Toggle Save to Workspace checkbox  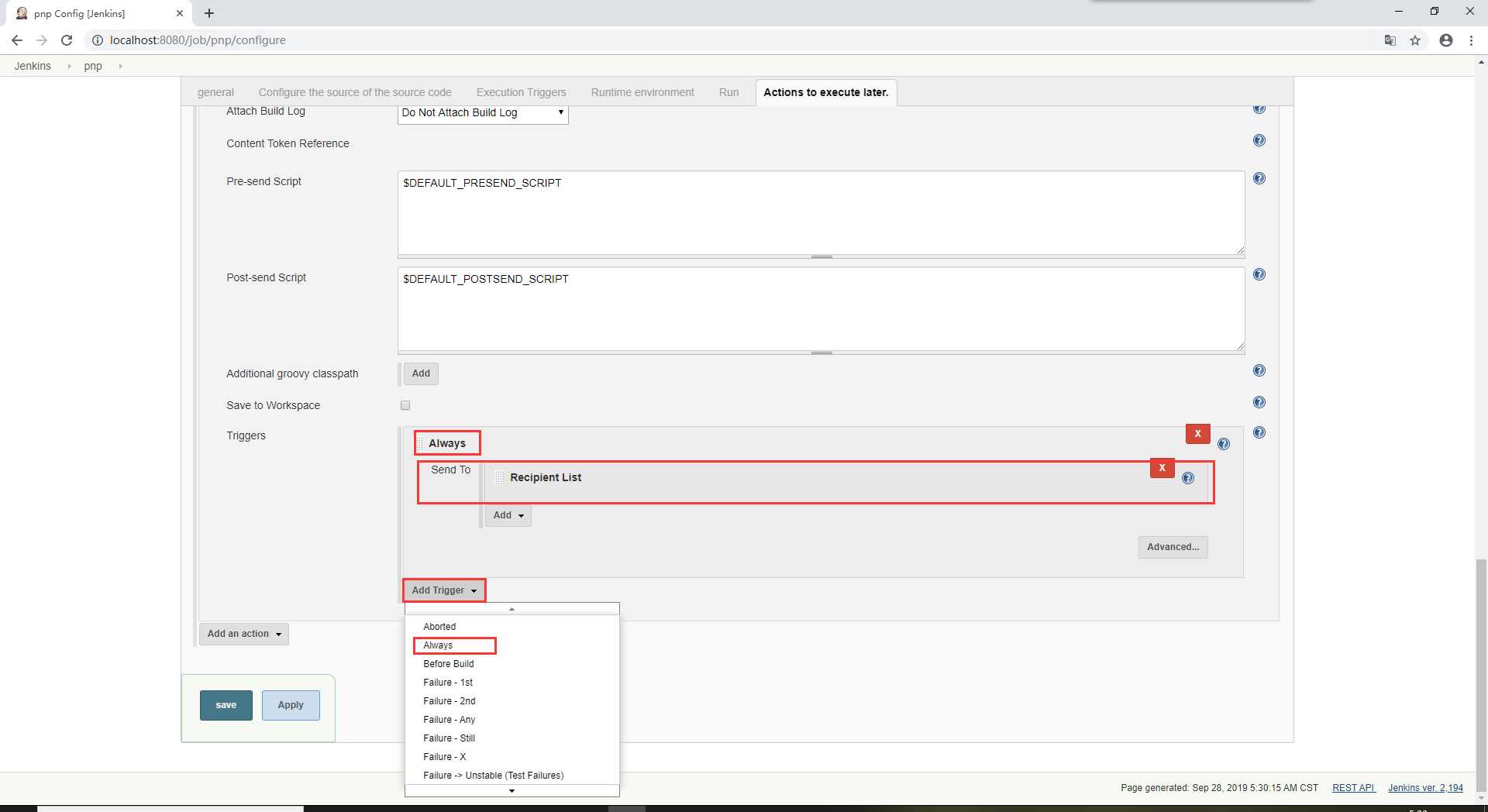point(405,405)
